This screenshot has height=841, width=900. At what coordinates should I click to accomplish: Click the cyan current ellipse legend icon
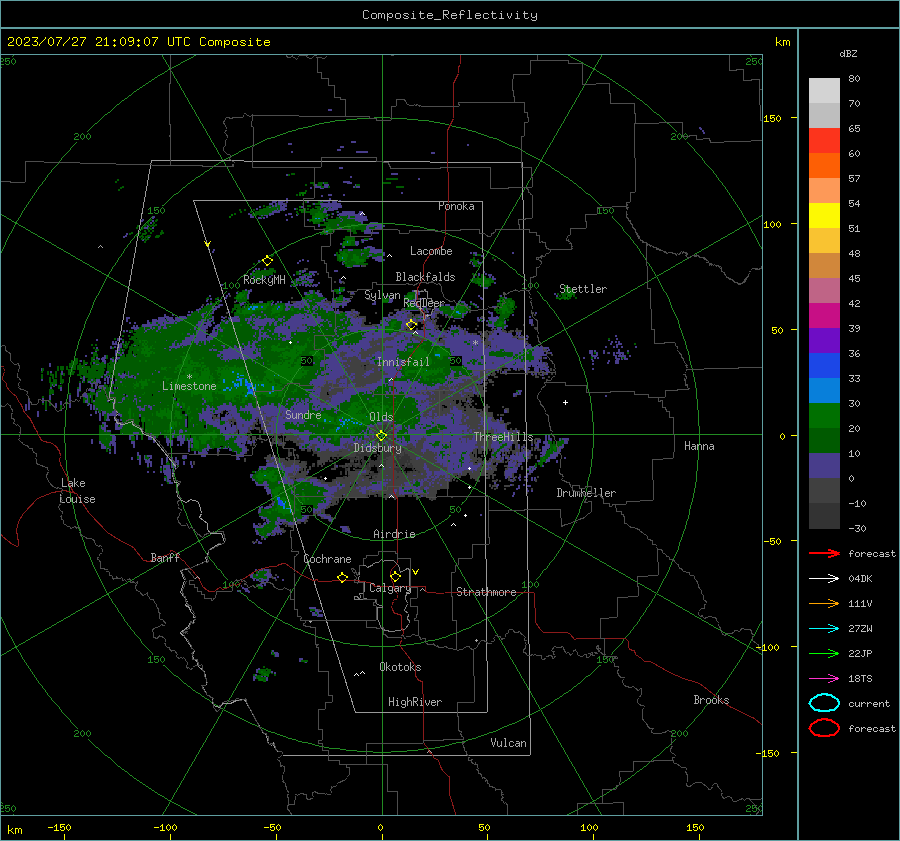point(824,703)
